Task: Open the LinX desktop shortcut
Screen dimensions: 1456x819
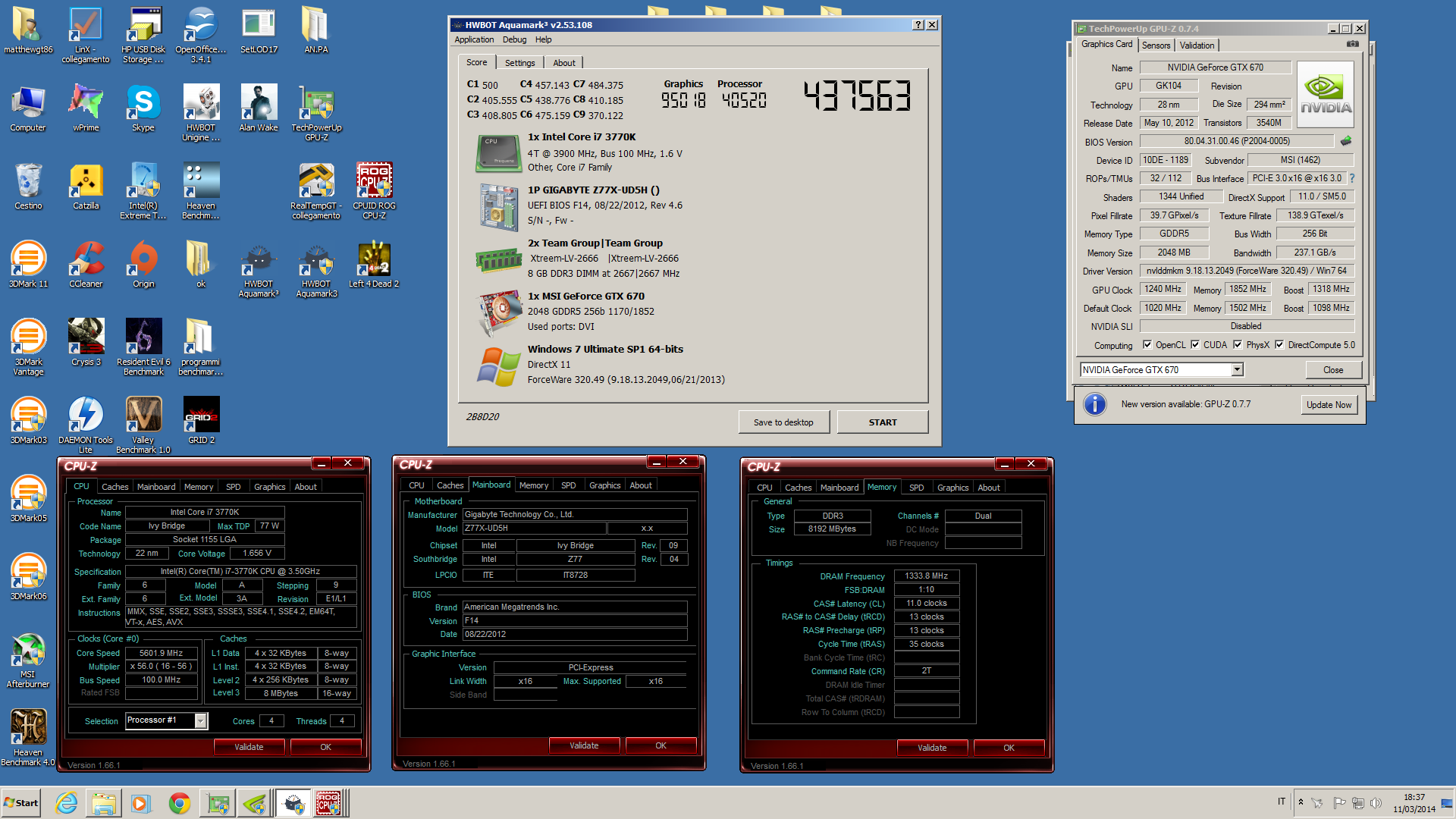Action: tap(86, 34)
